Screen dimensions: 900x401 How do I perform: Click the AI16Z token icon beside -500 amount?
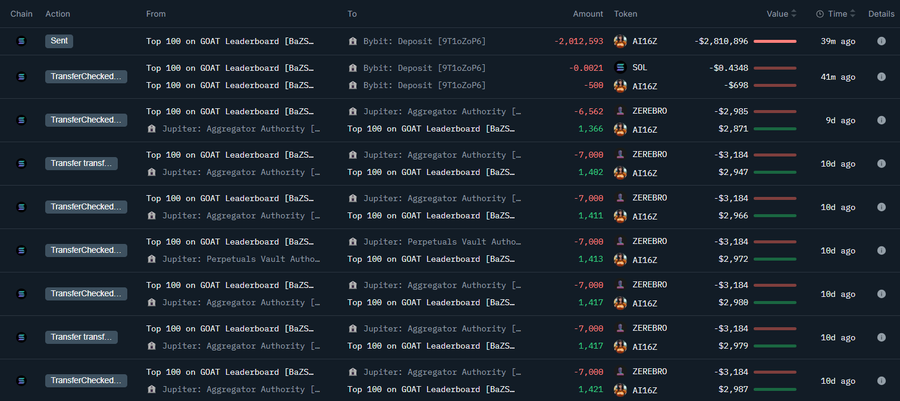tap(620, 85)
